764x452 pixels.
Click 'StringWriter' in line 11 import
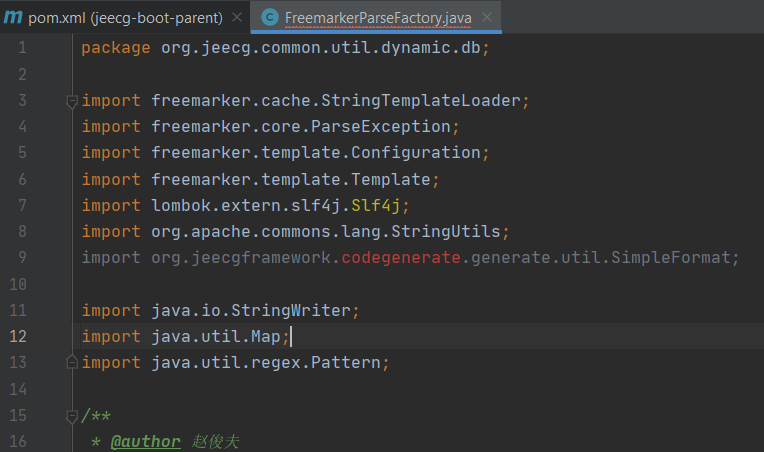[x=291, y=310]
